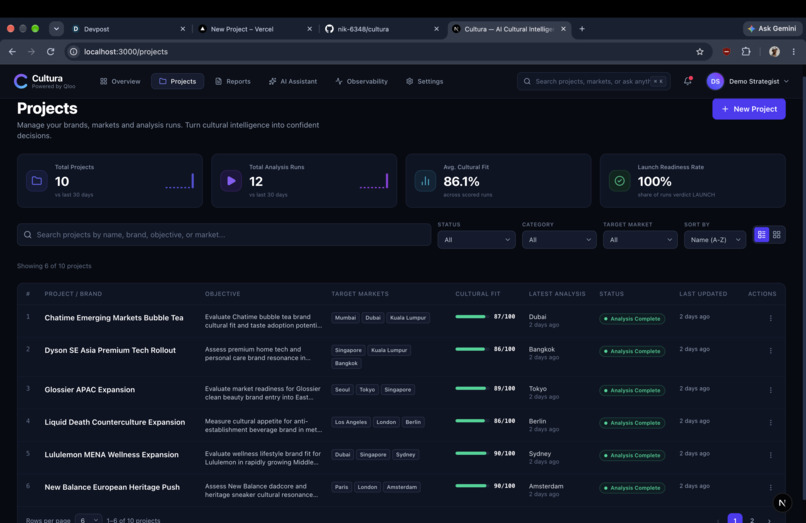
Task: Click Analysis Complete badge for Dyson row
Action: coord(632,351)
